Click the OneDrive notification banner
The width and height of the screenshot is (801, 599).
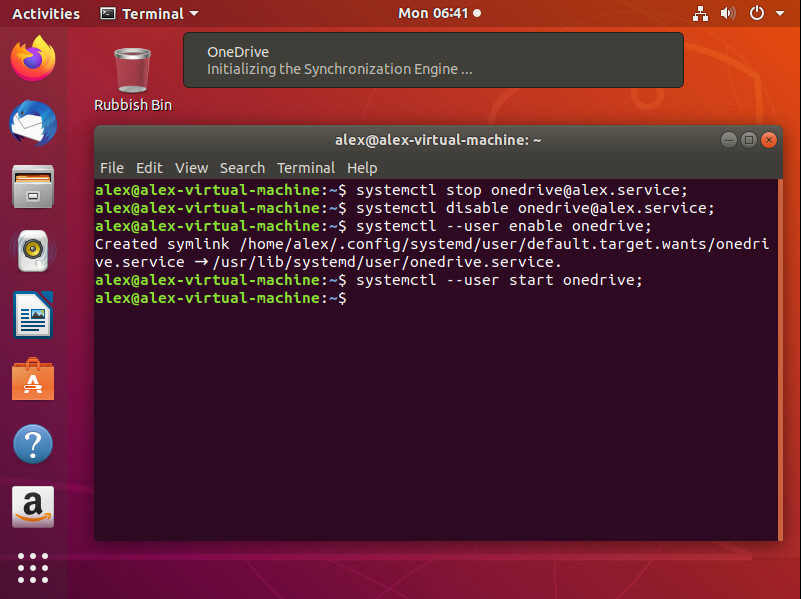433,60
